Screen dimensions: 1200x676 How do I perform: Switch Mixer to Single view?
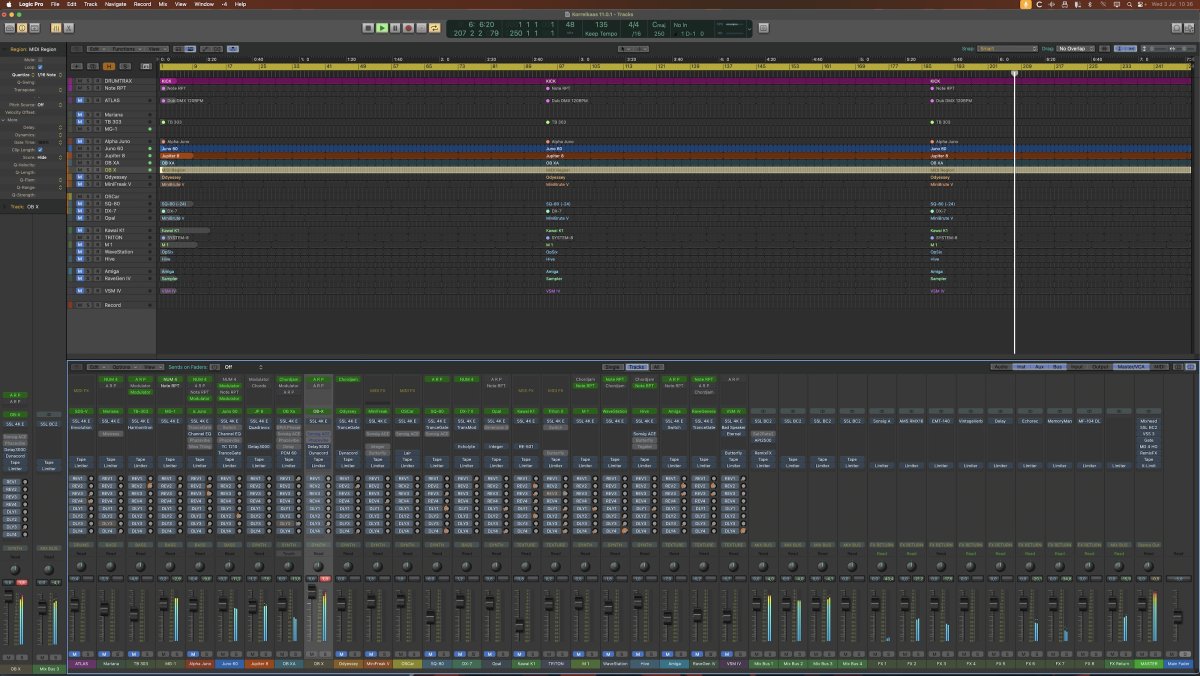point(612,367)
